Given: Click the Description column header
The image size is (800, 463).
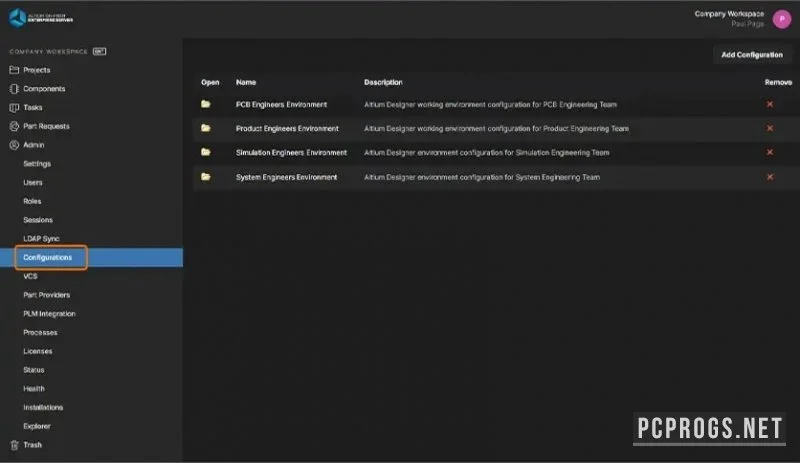Looking at the screenshot, I should 383,82.
